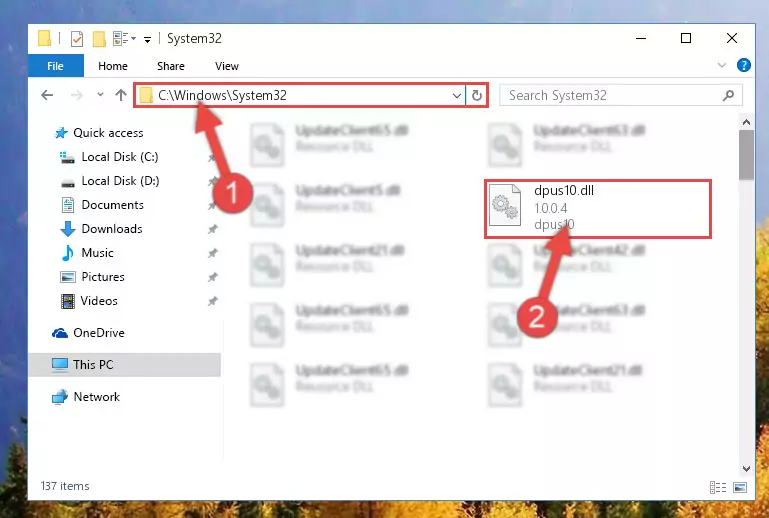Select Network in navigation pane
Viewport: 769px width, 518px height.
coord(96,397)
